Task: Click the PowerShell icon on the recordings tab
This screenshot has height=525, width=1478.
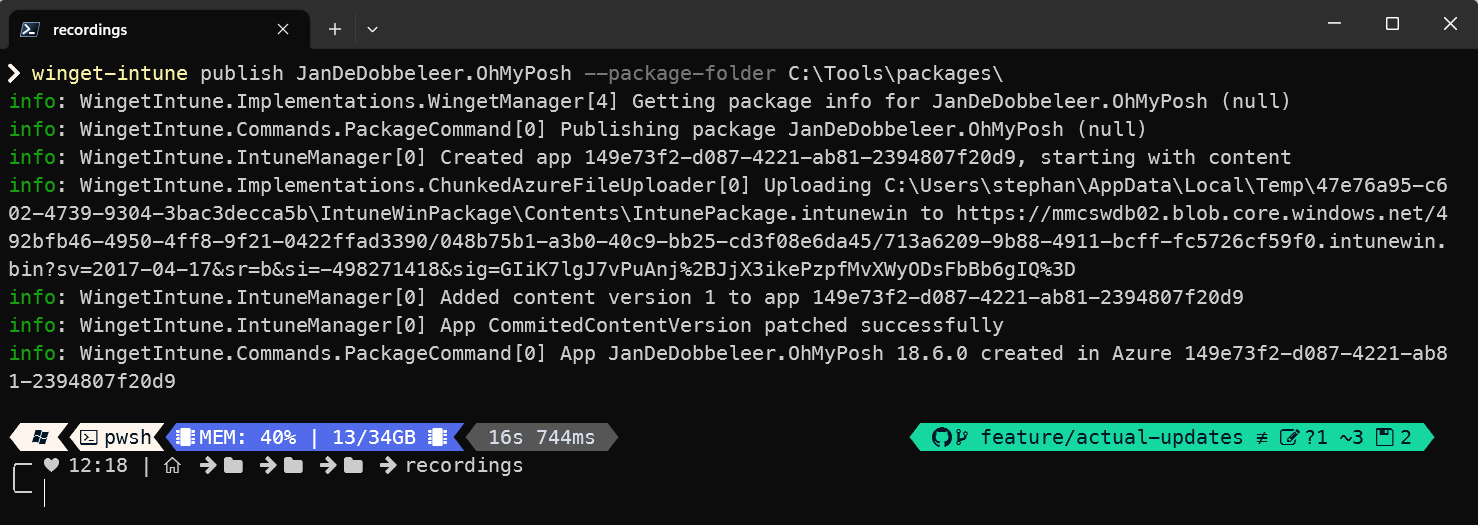Action: tap(31, 30)
